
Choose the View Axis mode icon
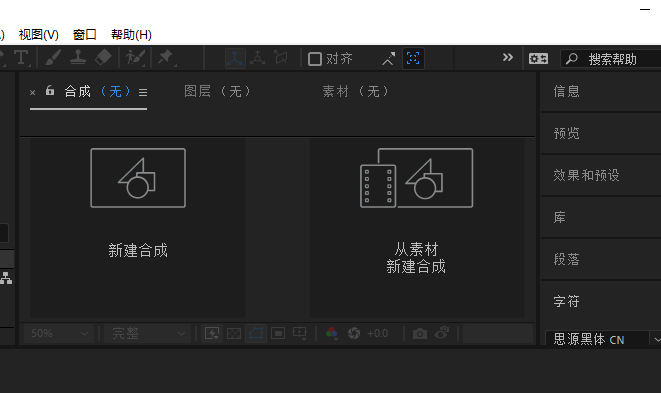(x=280, y=57)
